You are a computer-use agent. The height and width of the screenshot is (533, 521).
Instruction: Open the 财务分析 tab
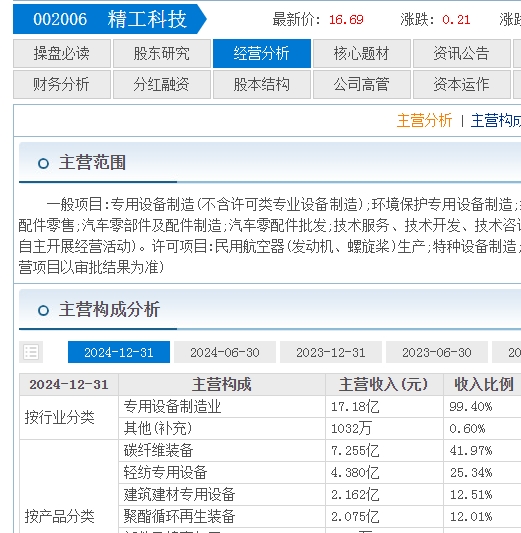[x=62, y=84]
